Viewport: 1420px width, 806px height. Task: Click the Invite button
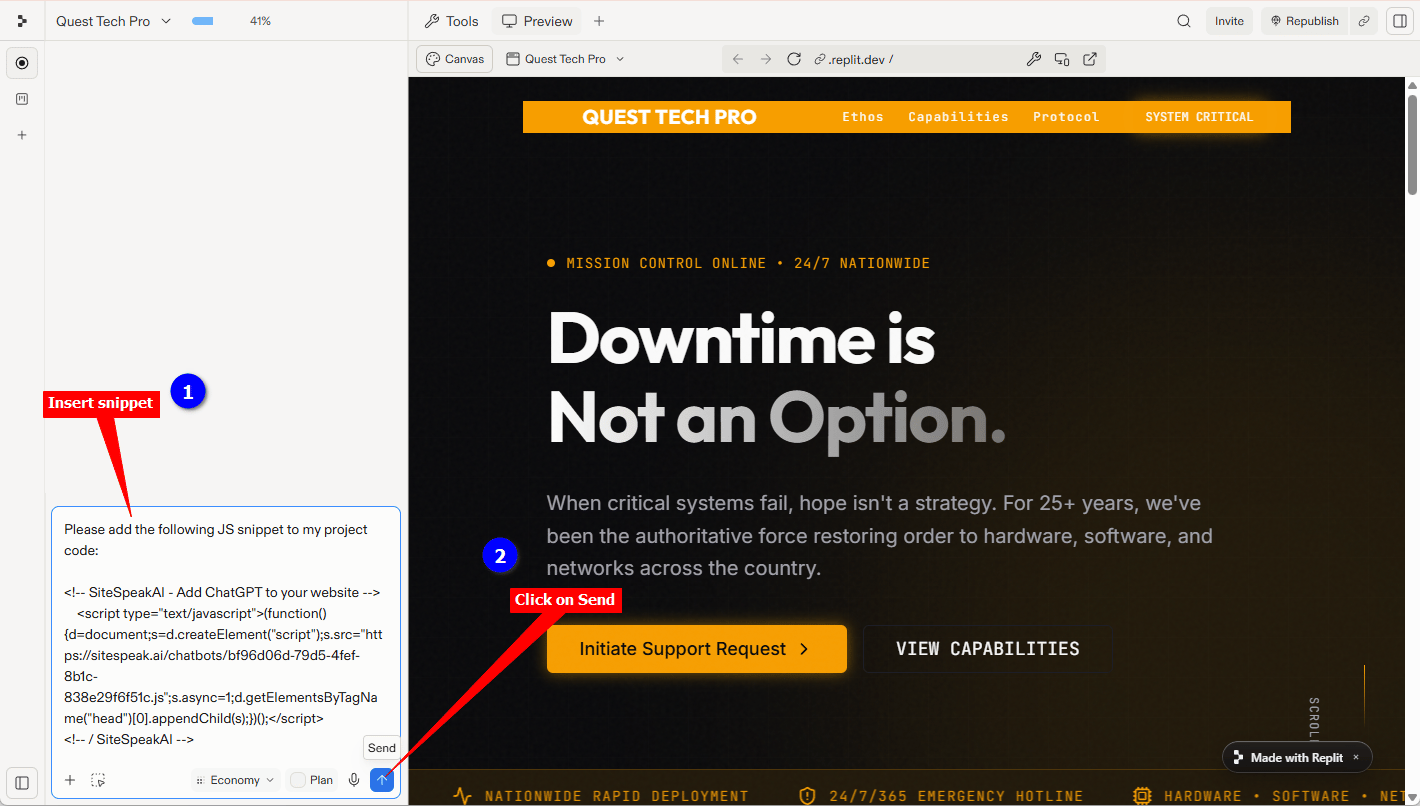[x=1229, y=21]
